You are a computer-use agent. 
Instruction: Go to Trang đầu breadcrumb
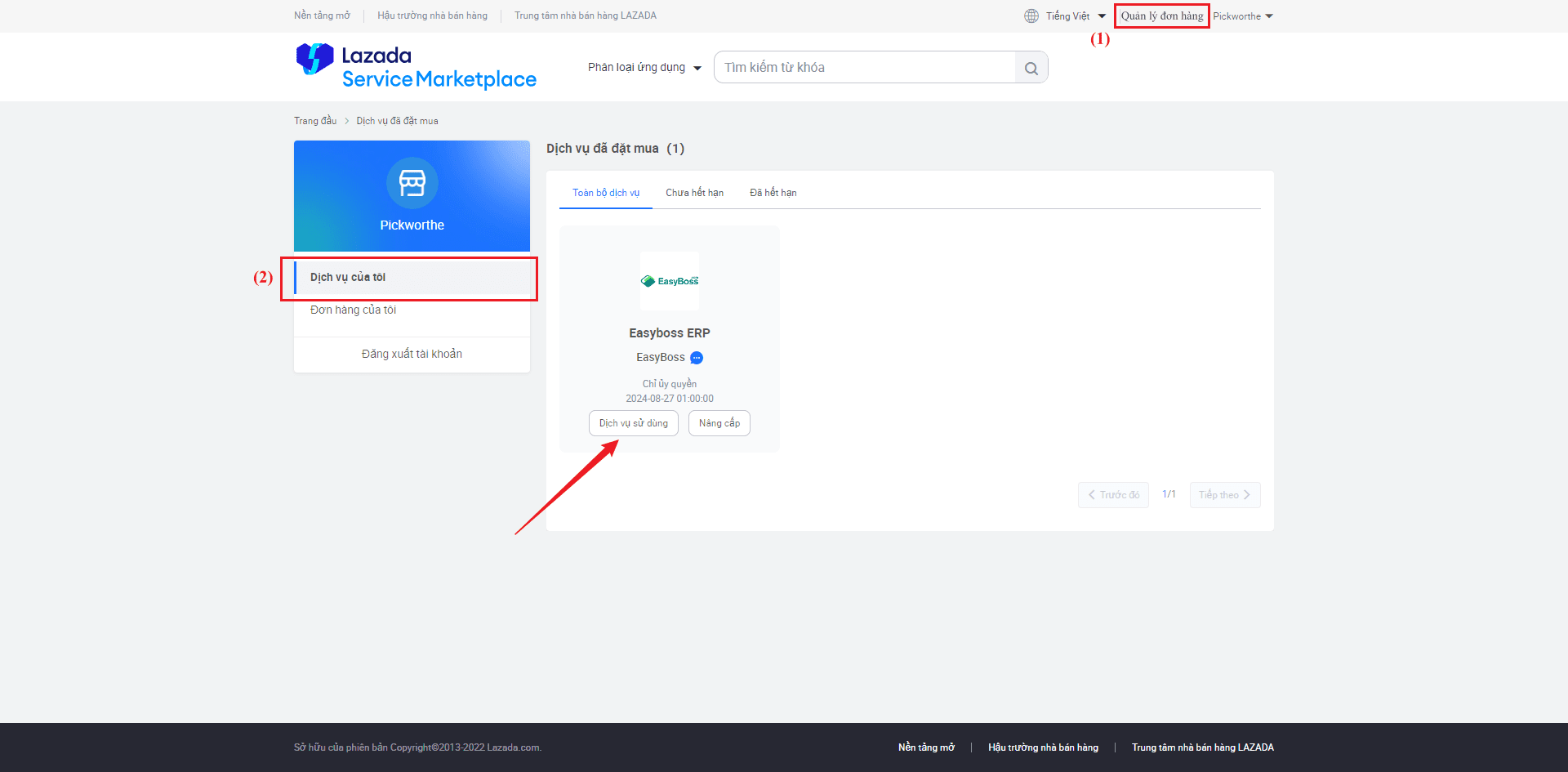tap(315, 121)
